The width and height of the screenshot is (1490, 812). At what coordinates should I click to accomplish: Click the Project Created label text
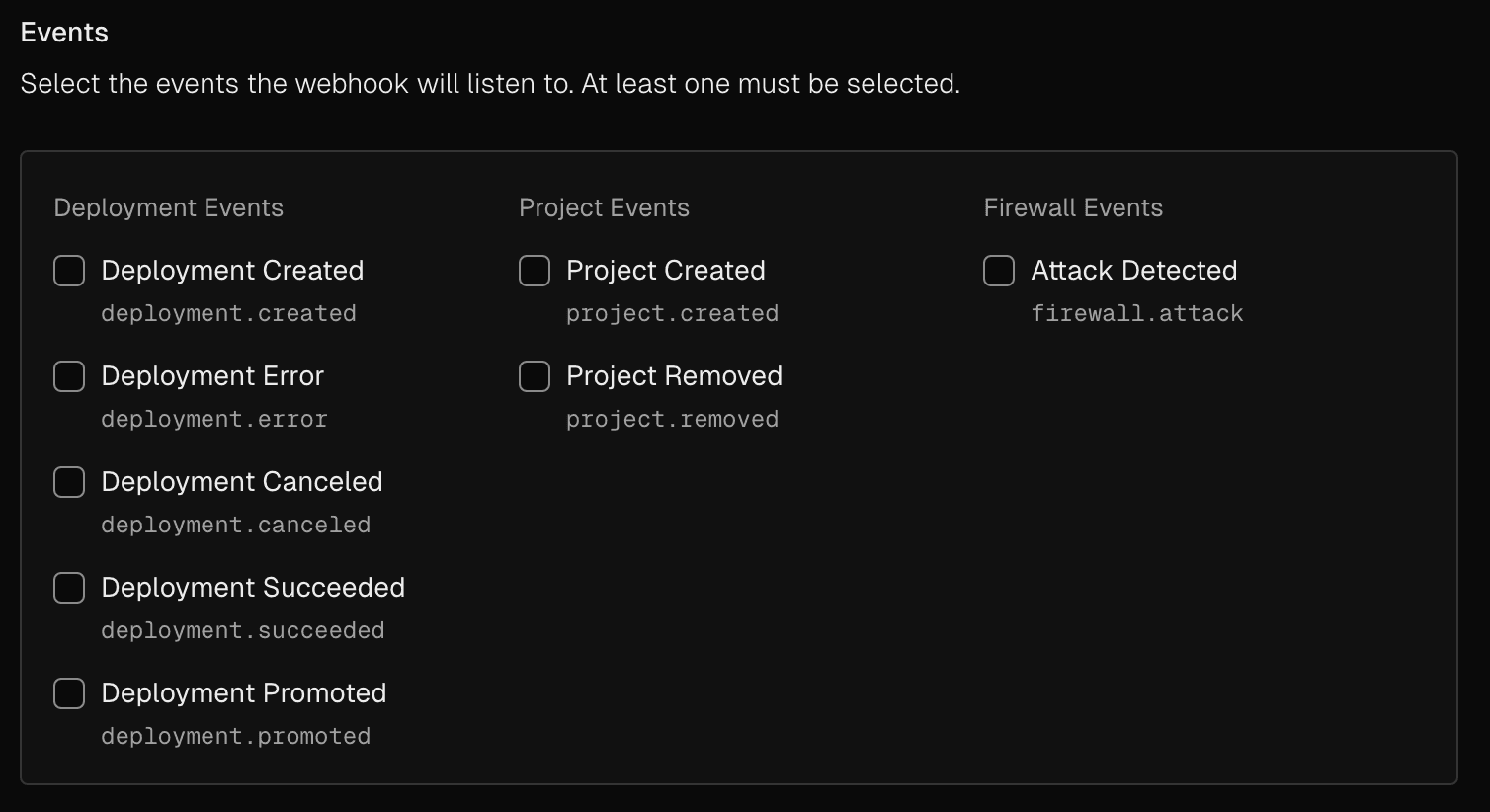coord(665,270)
